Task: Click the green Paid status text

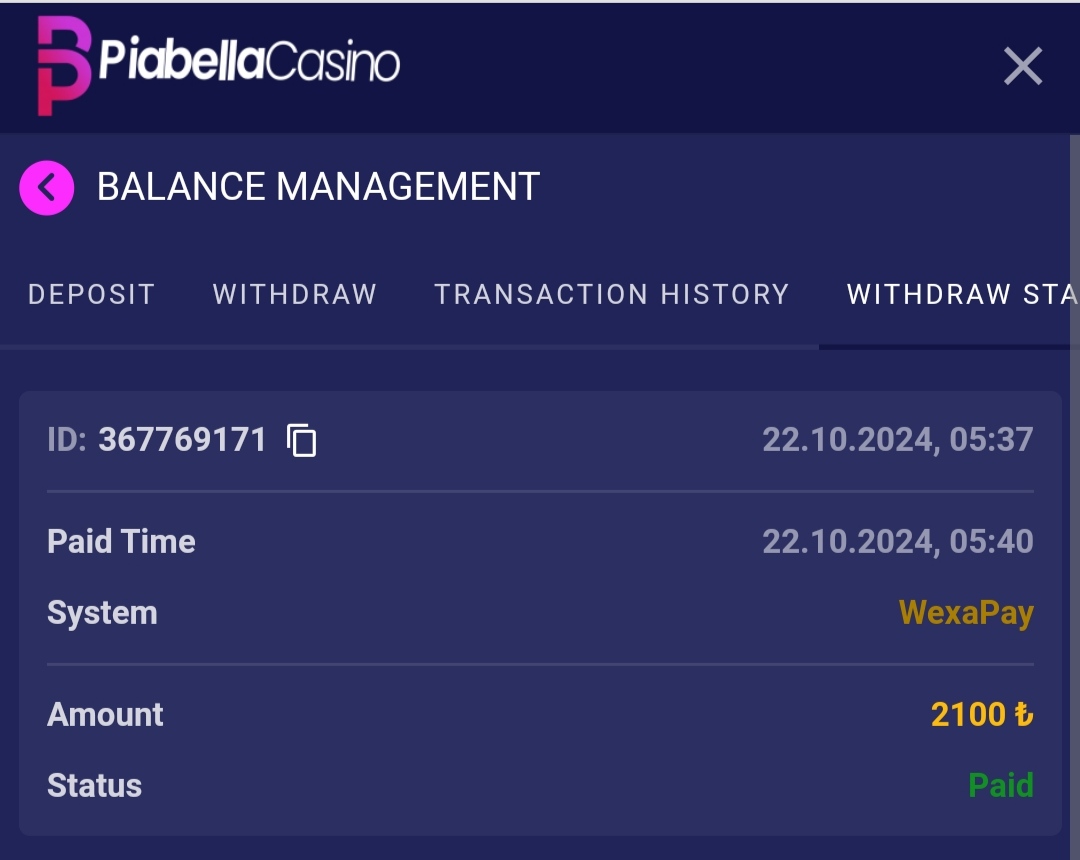Action: [x=1000, y=786]
